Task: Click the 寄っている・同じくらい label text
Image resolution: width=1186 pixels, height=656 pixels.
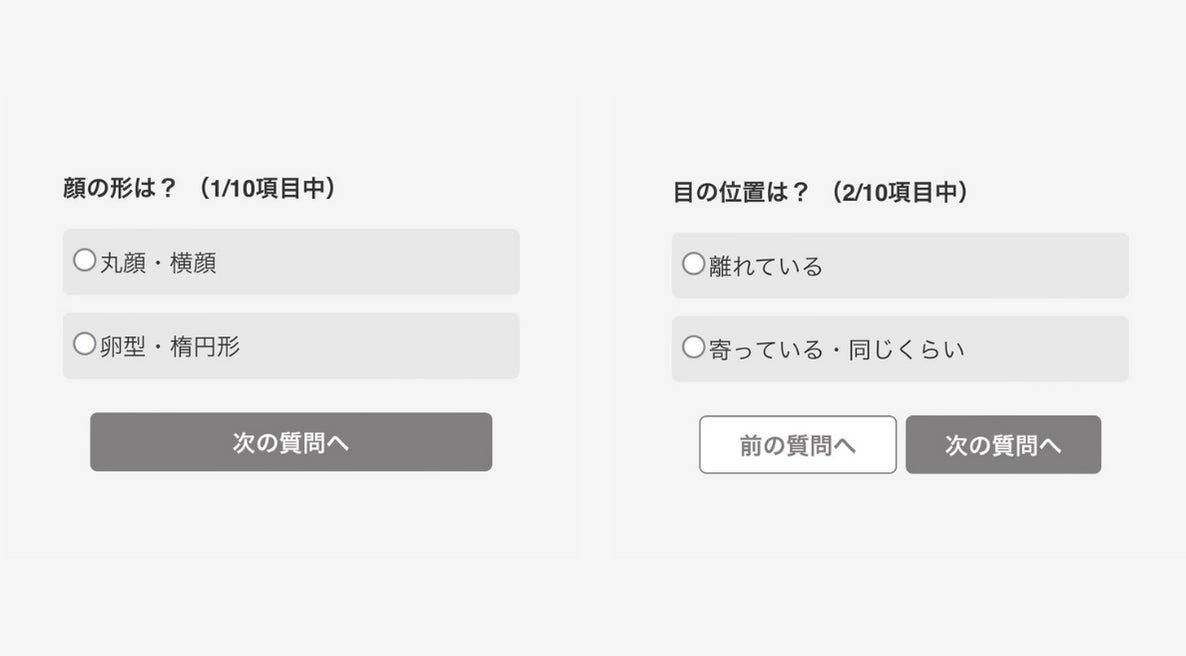Action: (837, 350)
